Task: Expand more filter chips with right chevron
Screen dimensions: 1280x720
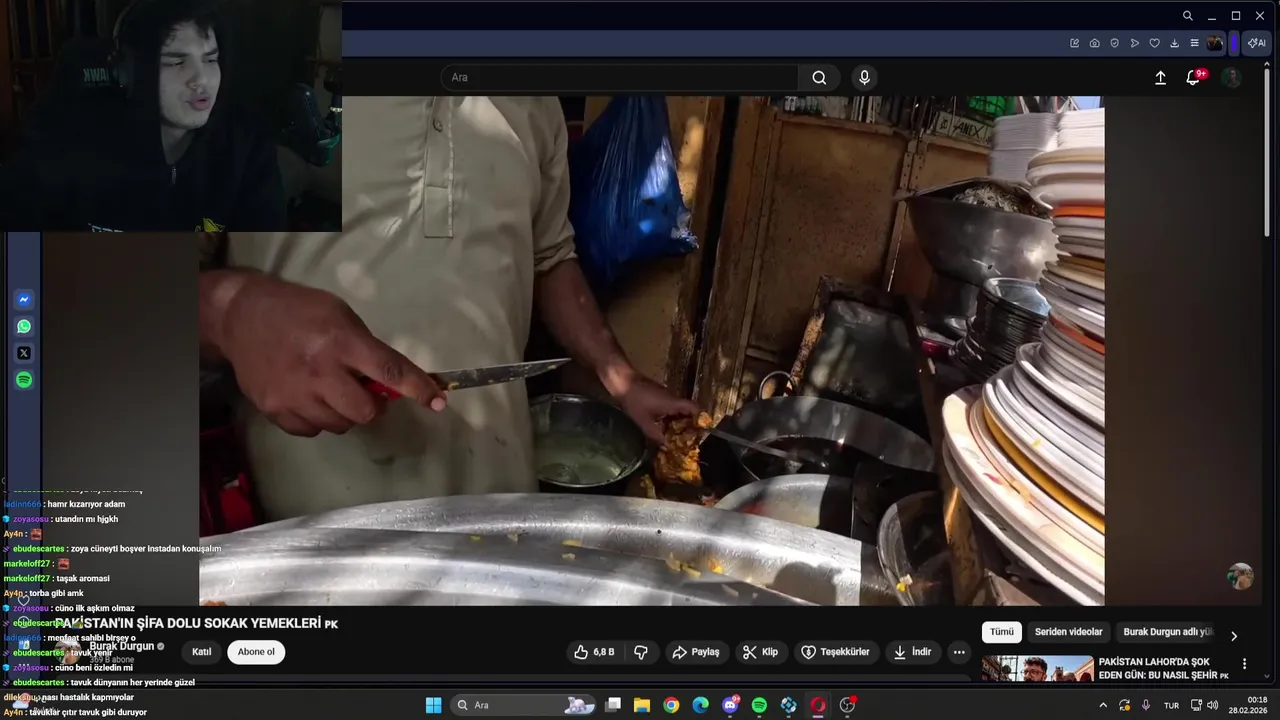Action: pos(1233,636)
